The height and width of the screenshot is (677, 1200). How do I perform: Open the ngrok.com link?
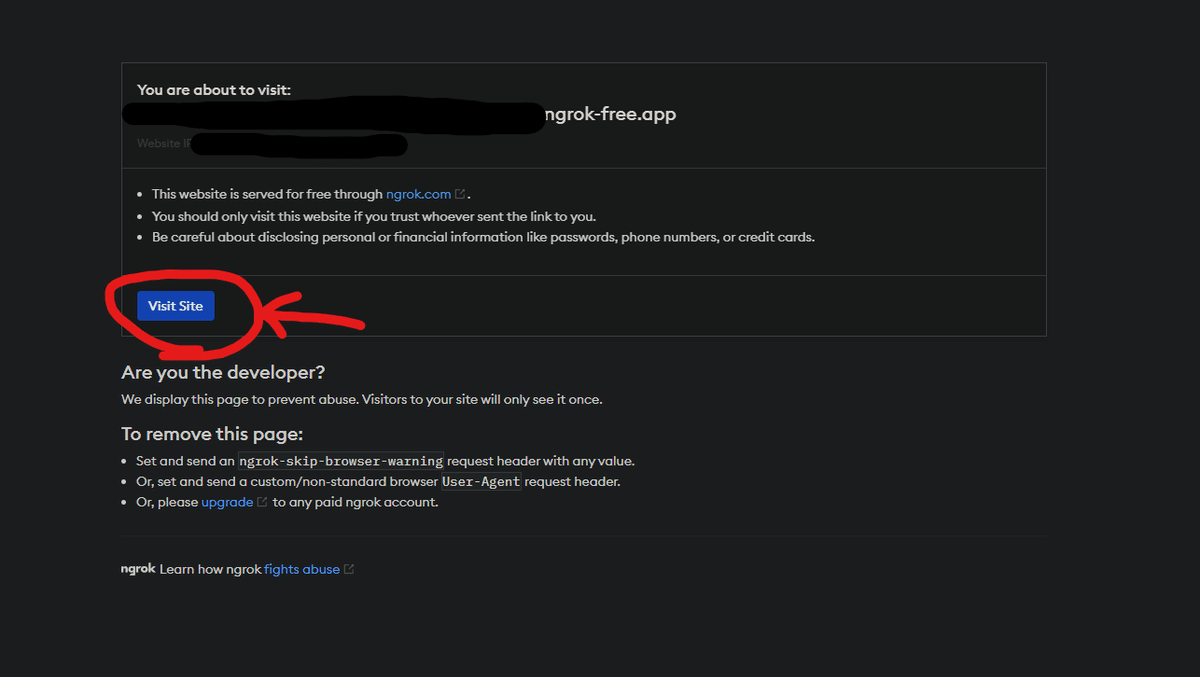tap(418, 194)
